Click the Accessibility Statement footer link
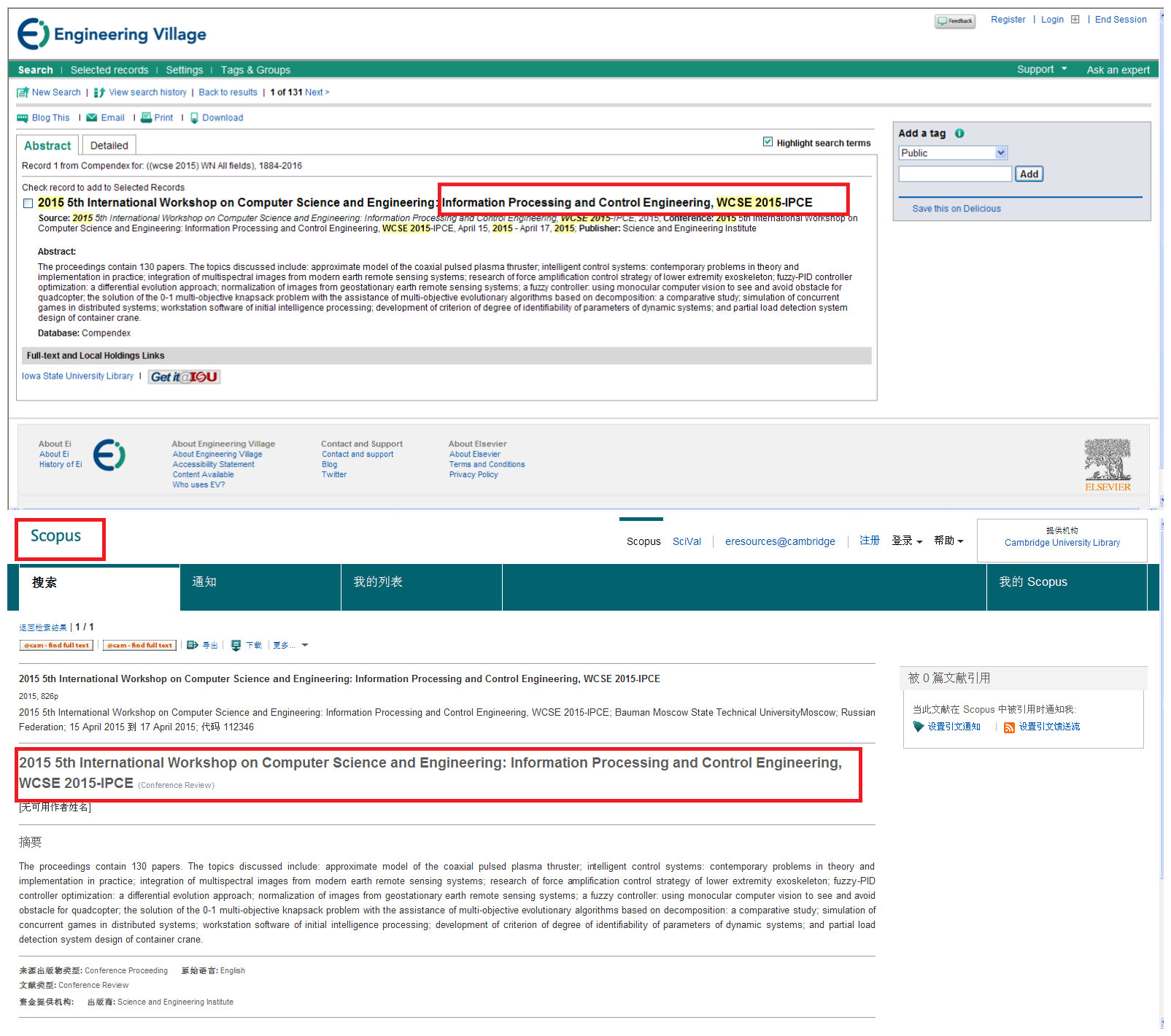1171x1036 pixels. point(213,465)
